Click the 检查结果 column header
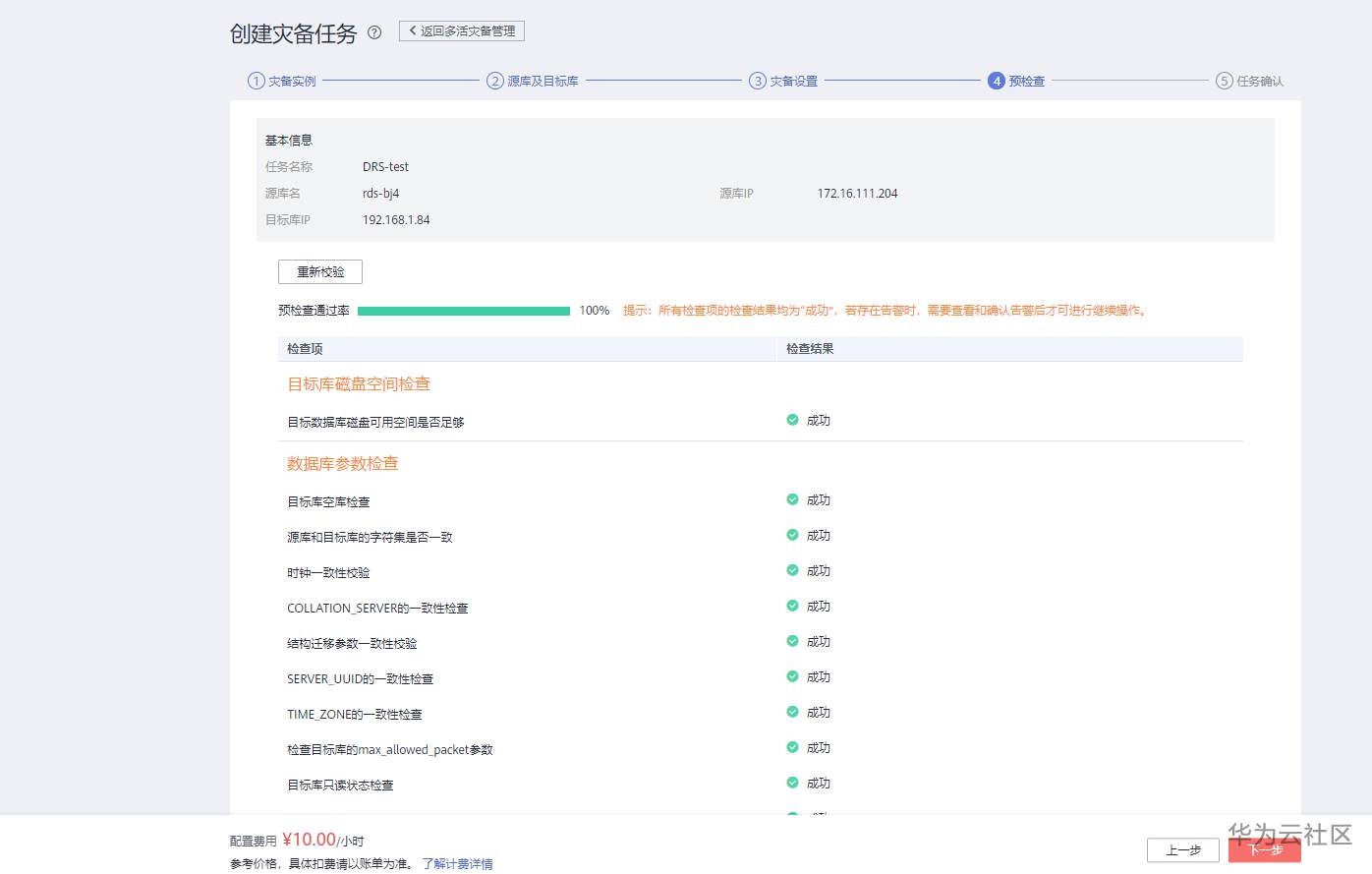1372x874 pixels. point(810,349)
